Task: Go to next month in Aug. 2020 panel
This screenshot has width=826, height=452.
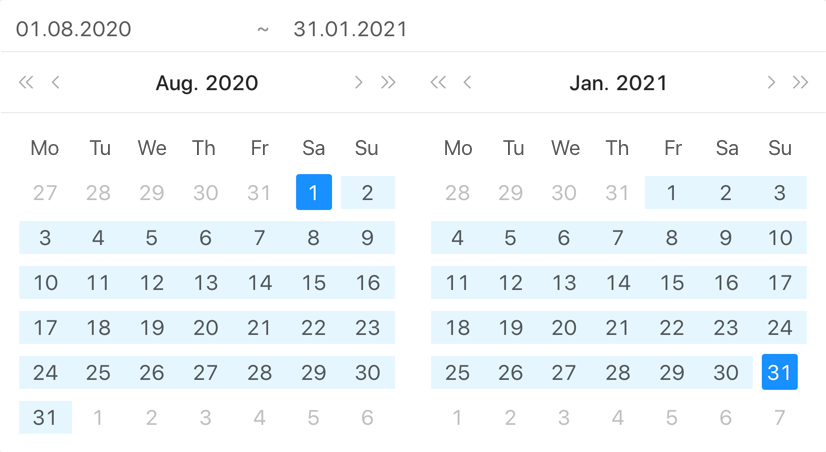Action: pyautogui.click(x=359, y=82)
